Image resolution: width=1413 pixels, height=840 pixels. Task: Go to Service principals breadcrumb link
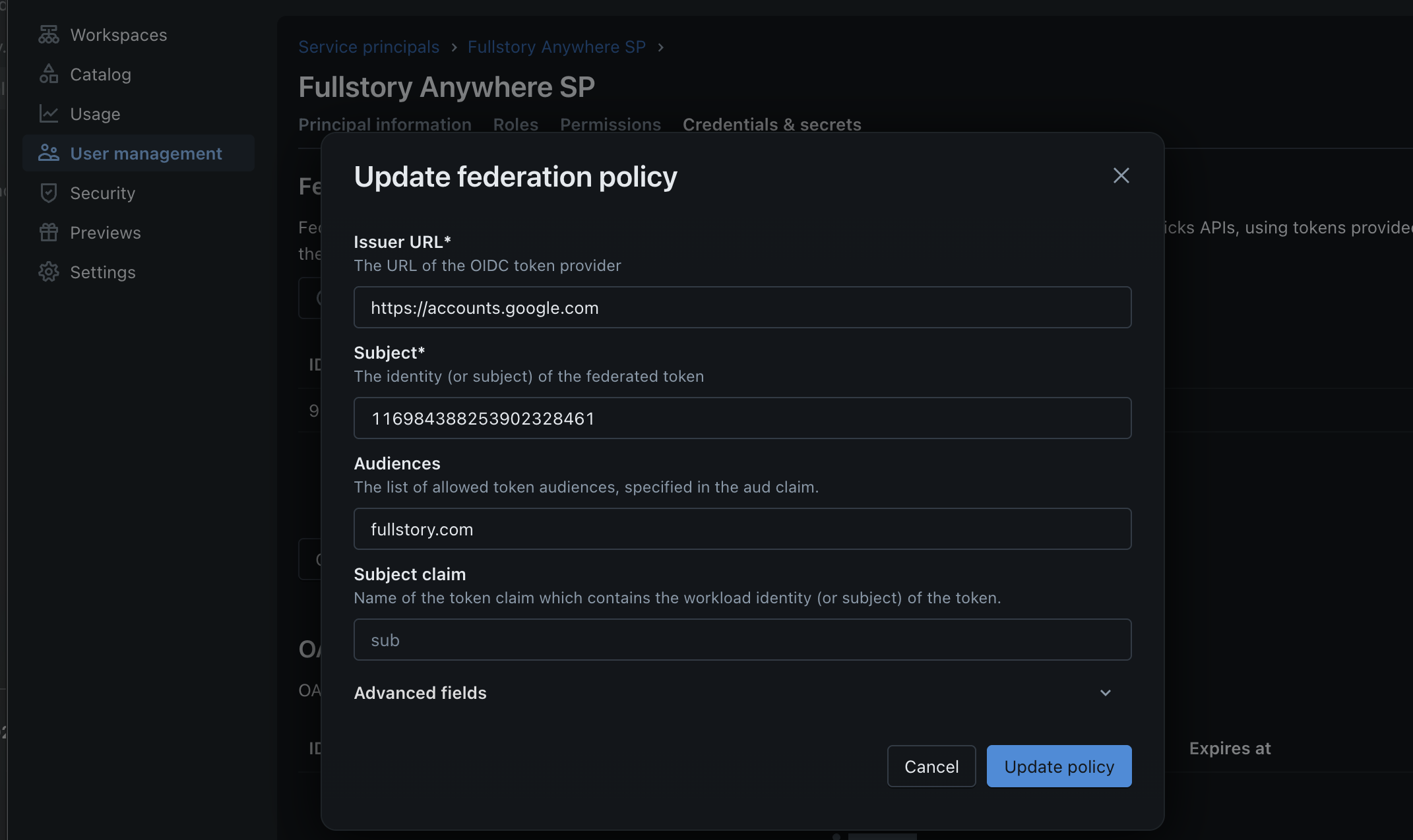pos(368,47)
